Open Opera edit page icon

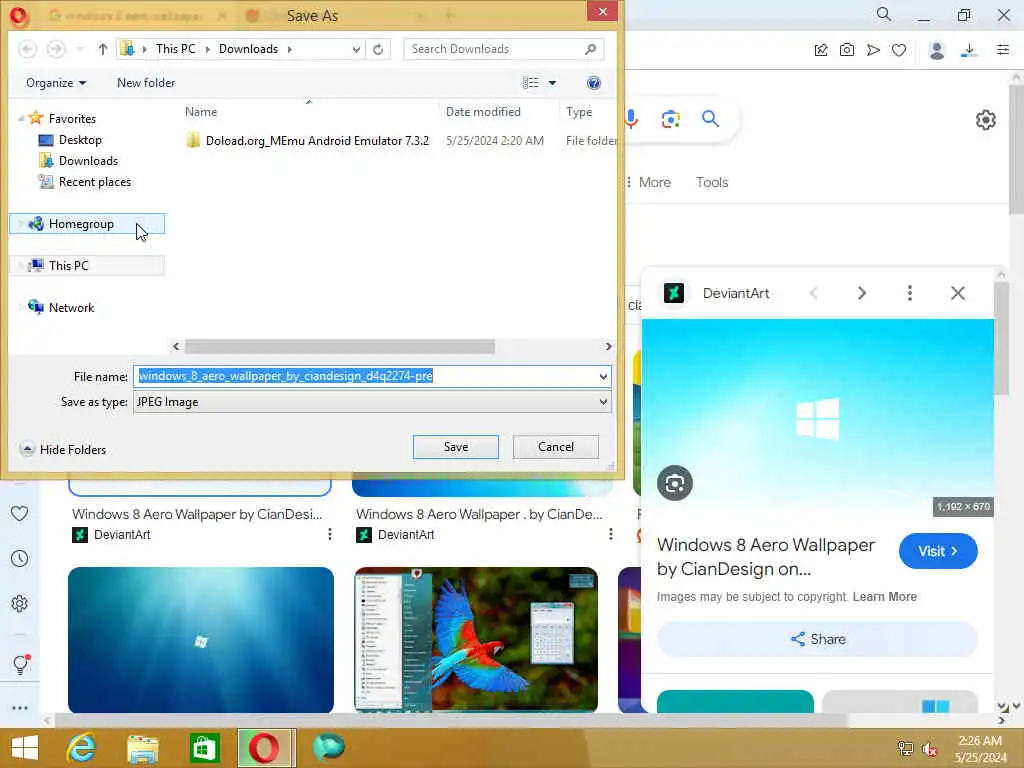[x=821, y=50]
